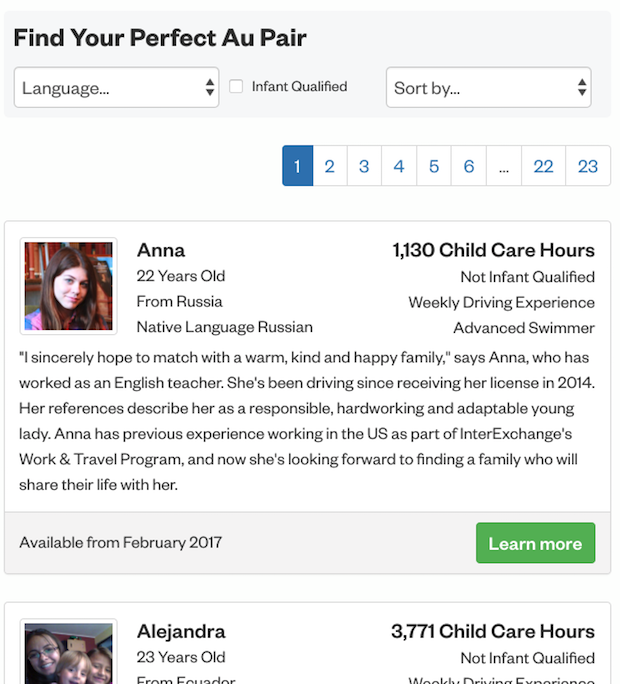Click the name Anna heading
Viewport: 620px width, 684px height.
[x=161, y=250]
